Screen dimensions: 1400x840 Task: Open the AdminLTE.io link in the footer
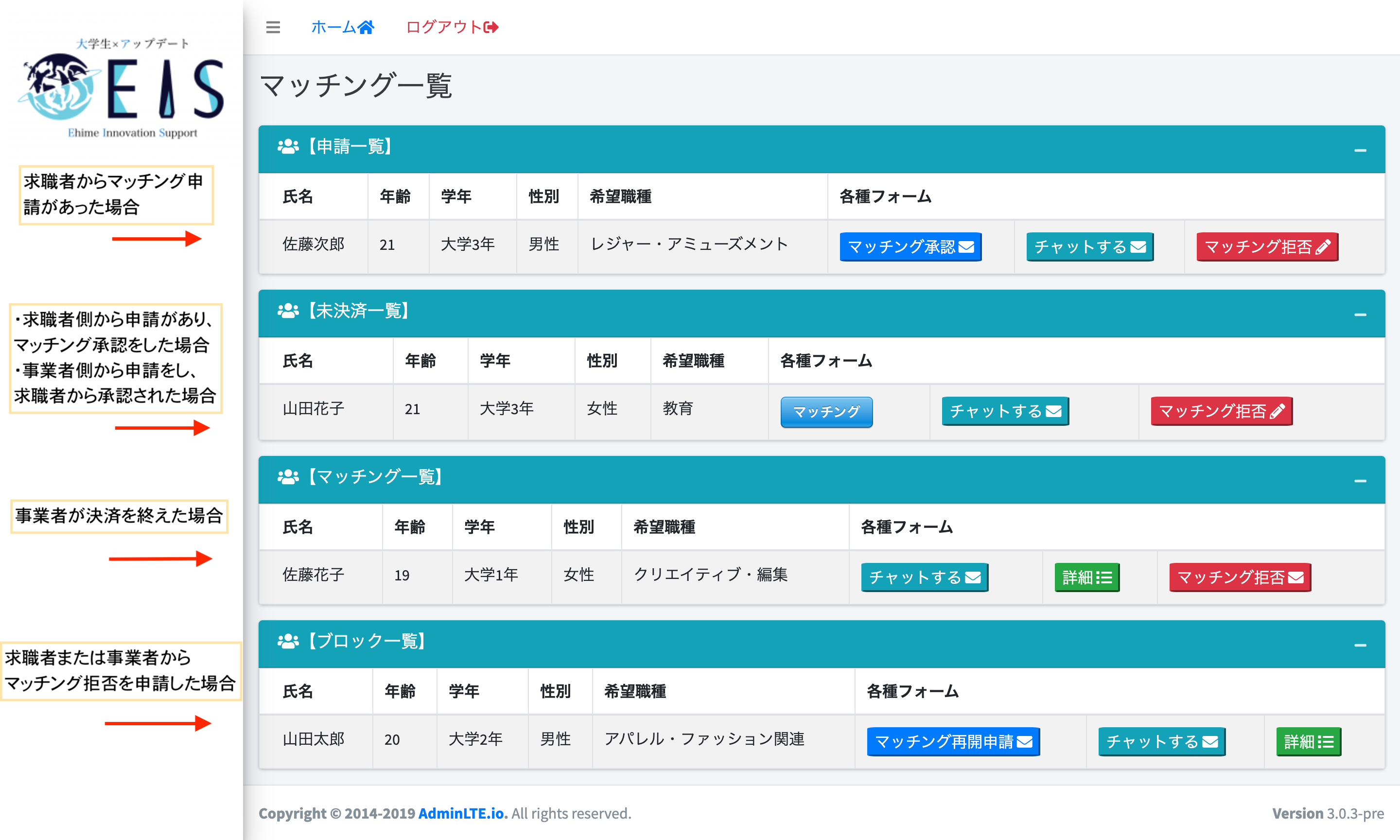pyautogui.click(x=461, y=812)
